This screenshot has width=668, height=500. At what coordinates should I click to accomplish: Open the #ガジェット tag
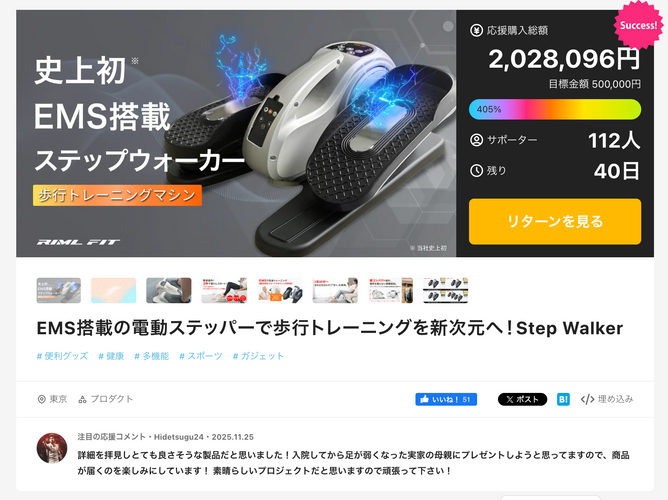pyautogui.click(x=258, y=356)
